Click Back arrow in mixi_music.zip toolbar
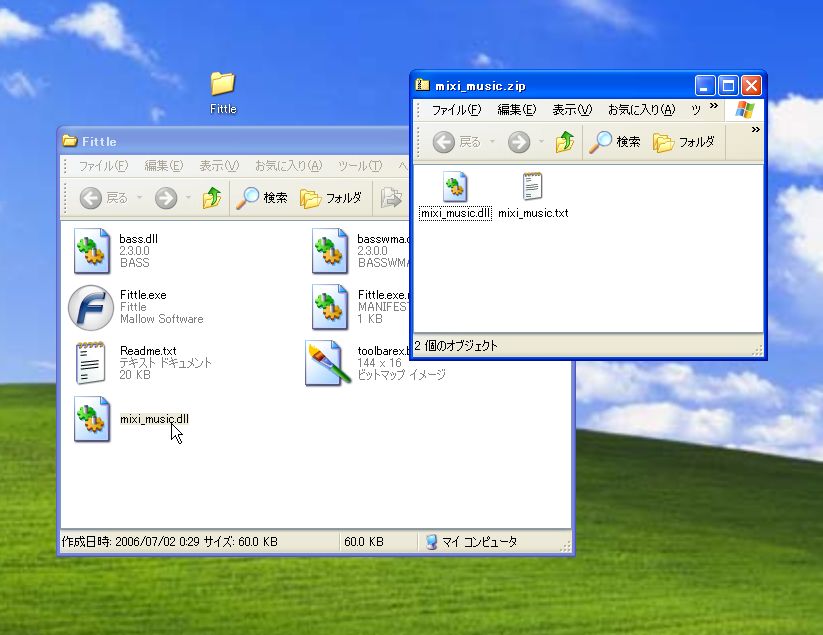Viewport: 823px width, 635px height. click(444, 142)
